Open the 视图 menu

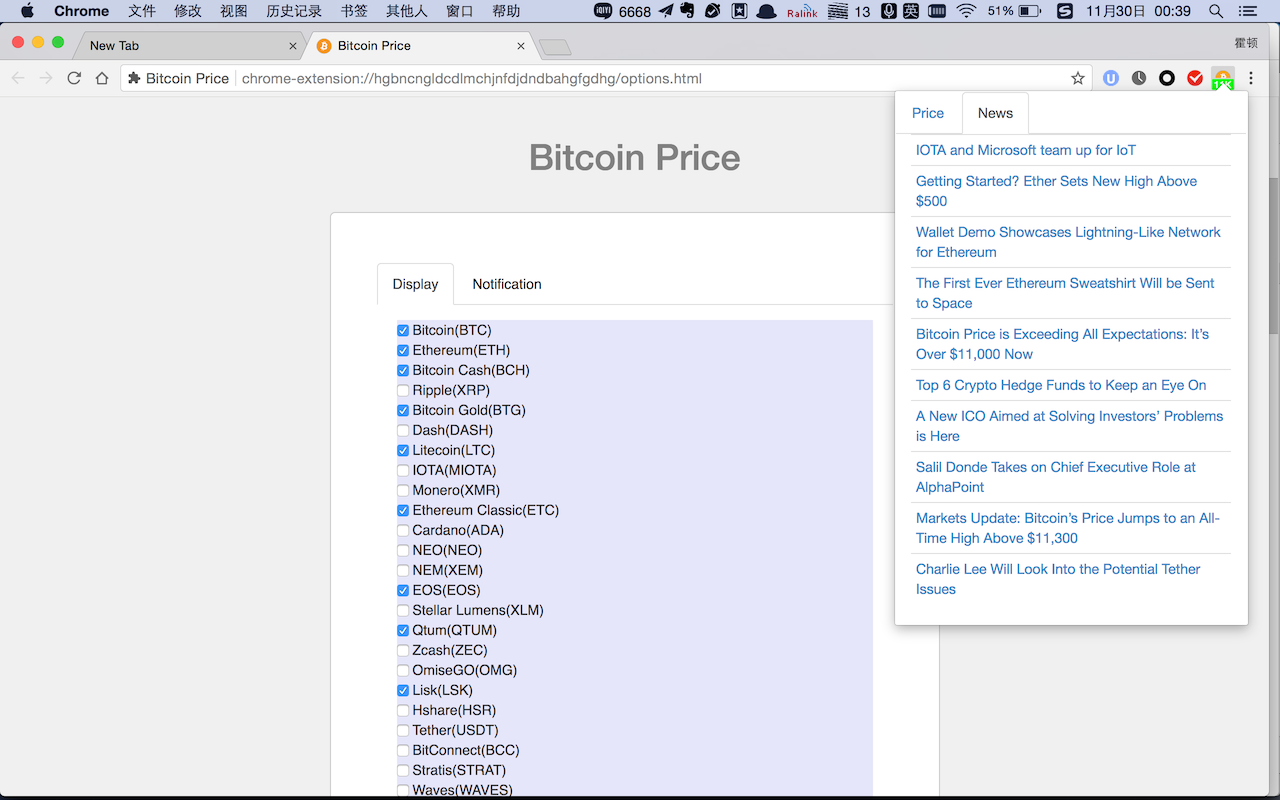tap(234, 11)
